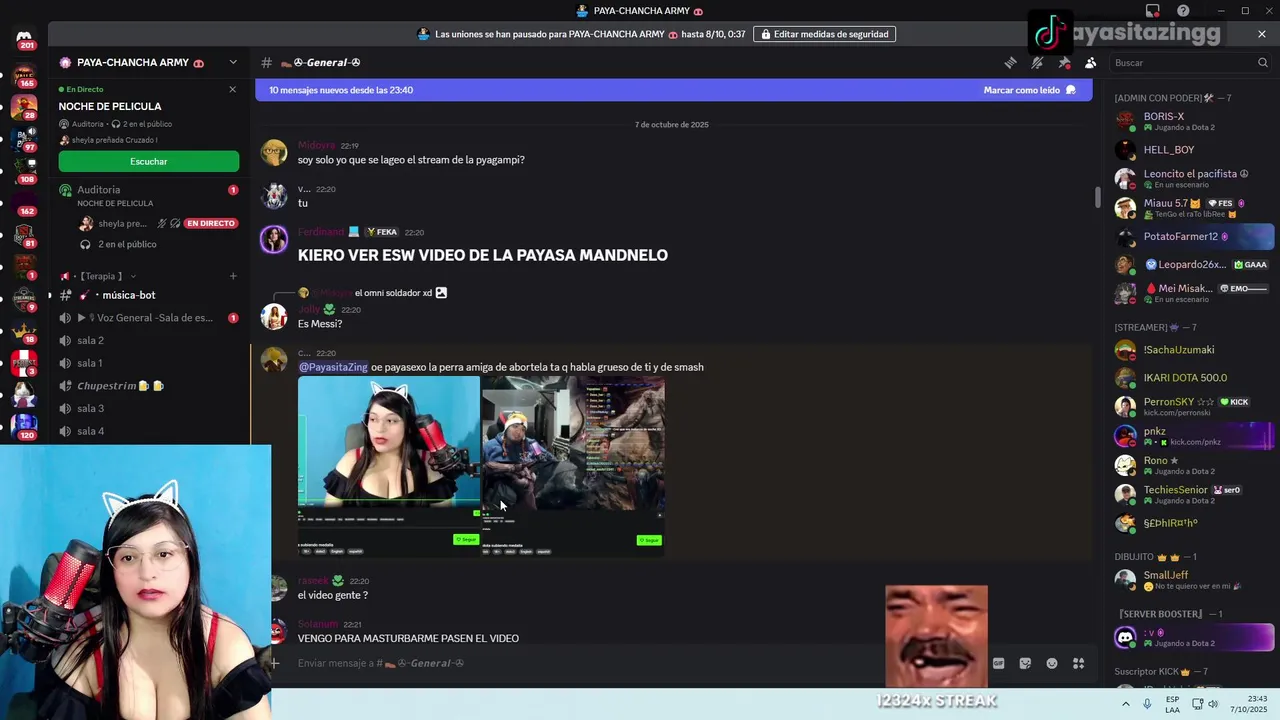Open member !SachaUzumaki profile
This screenshot has width=1280, height=720.
click(1192, 350)
